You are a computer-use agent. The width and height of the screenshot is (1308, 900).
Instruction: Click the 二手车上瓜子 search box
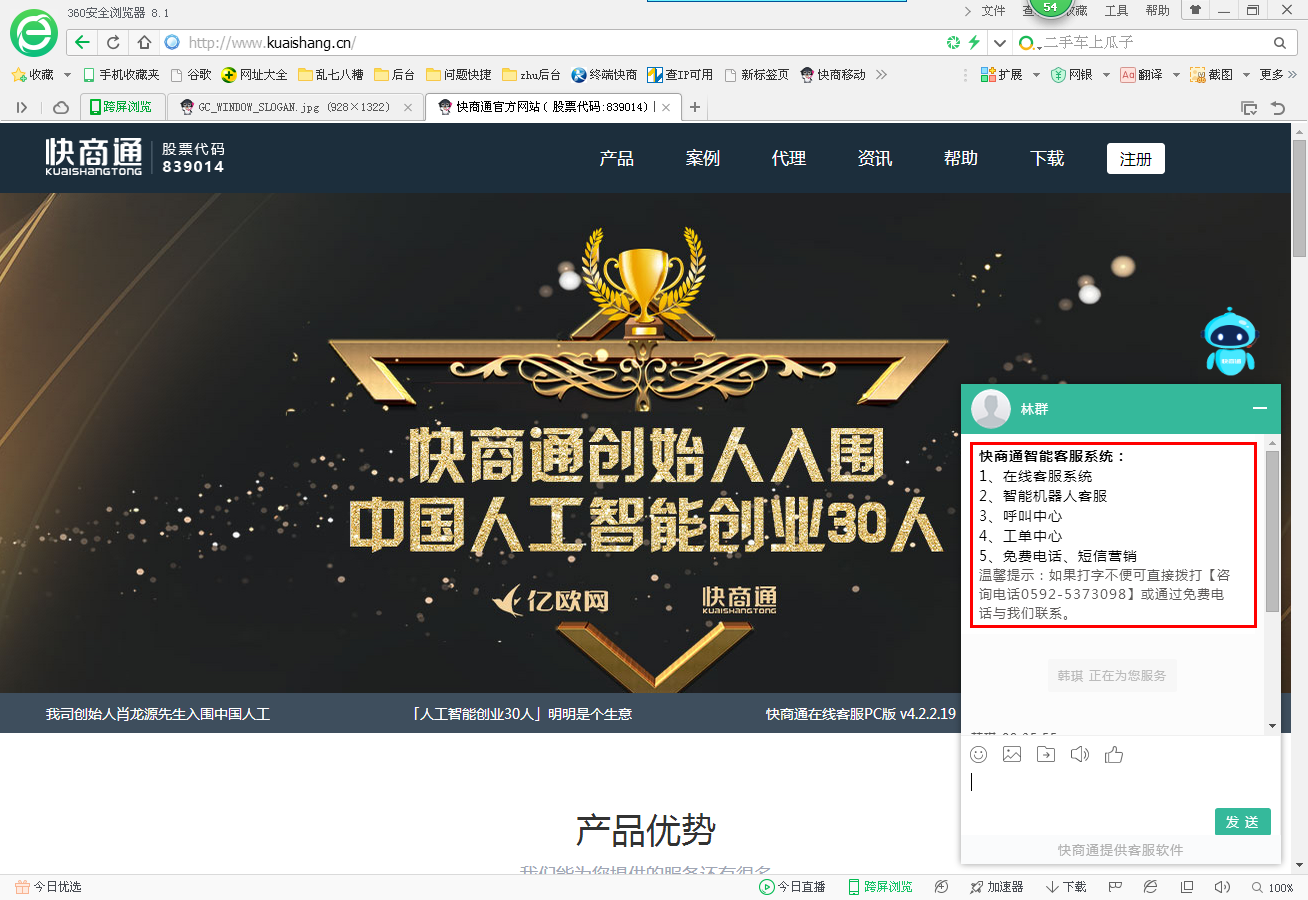coord(1155,43)
